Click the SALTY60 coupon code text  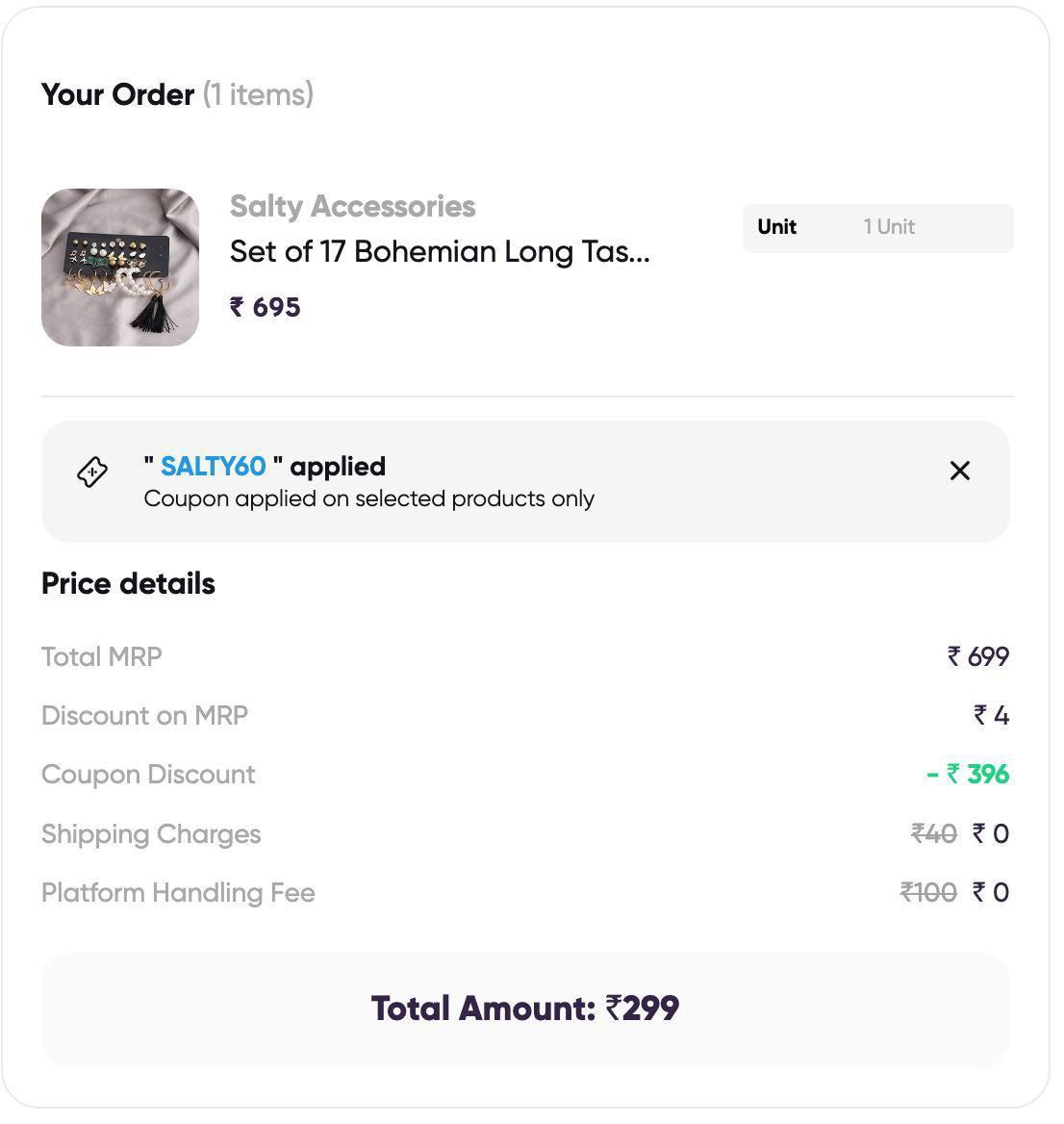pyautogui.click(x=213, y=467)
